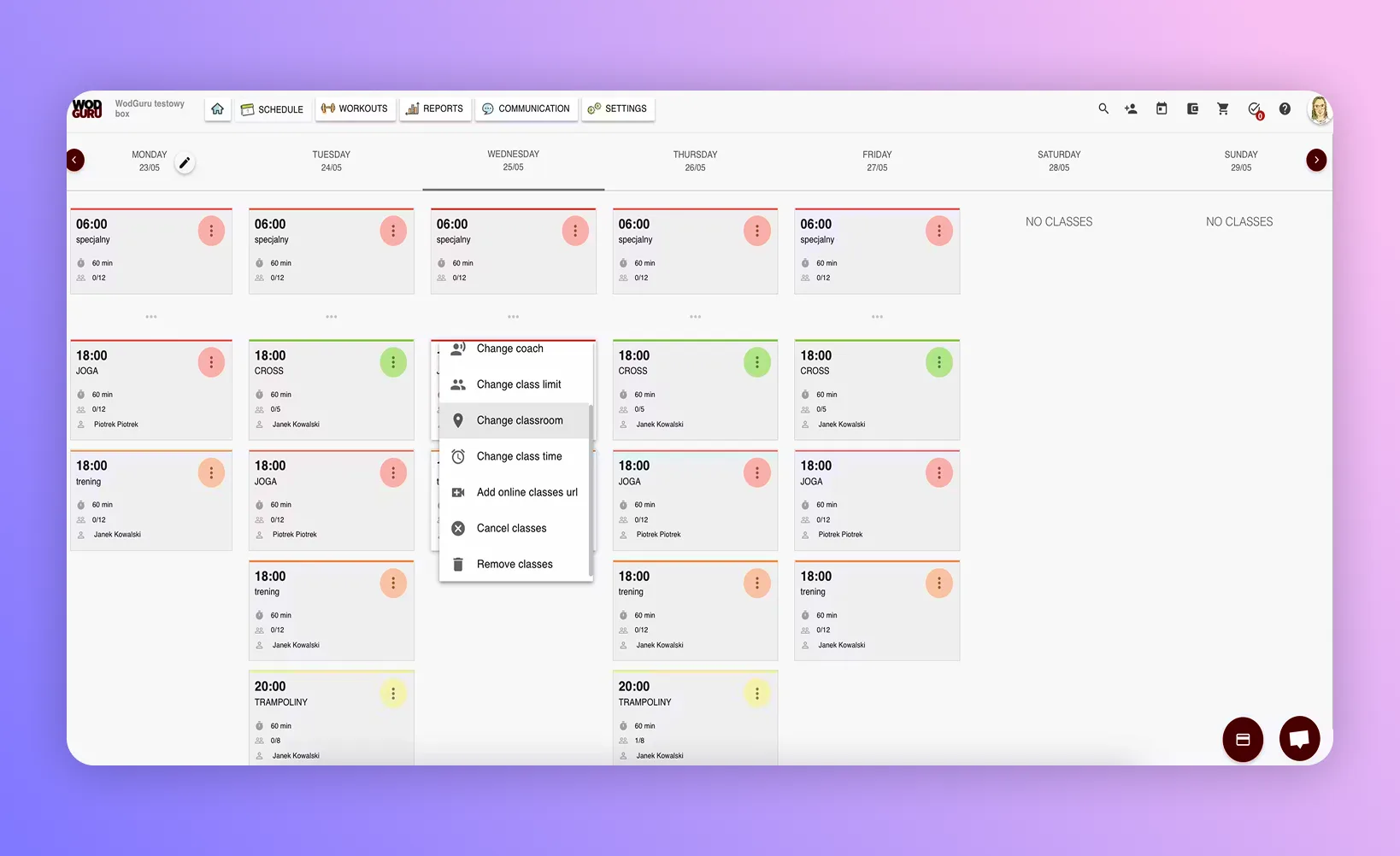This screenshot has width=1400, height=856.
Task: Open the shopping cart icon
Action: pyautogui.click(x=1223, y=108)
